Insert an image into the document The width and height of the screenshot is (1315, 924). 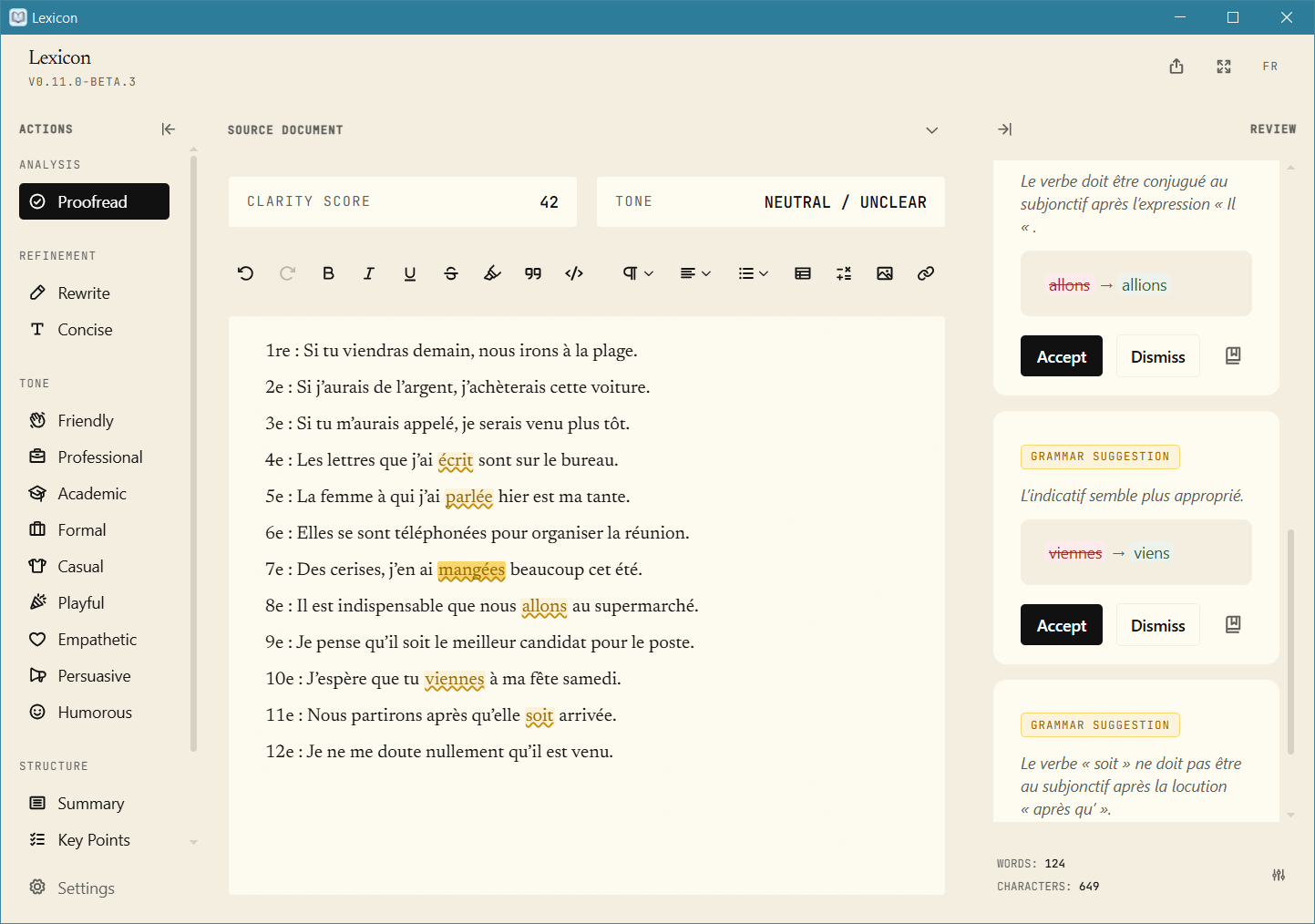(x=885, y=273)
